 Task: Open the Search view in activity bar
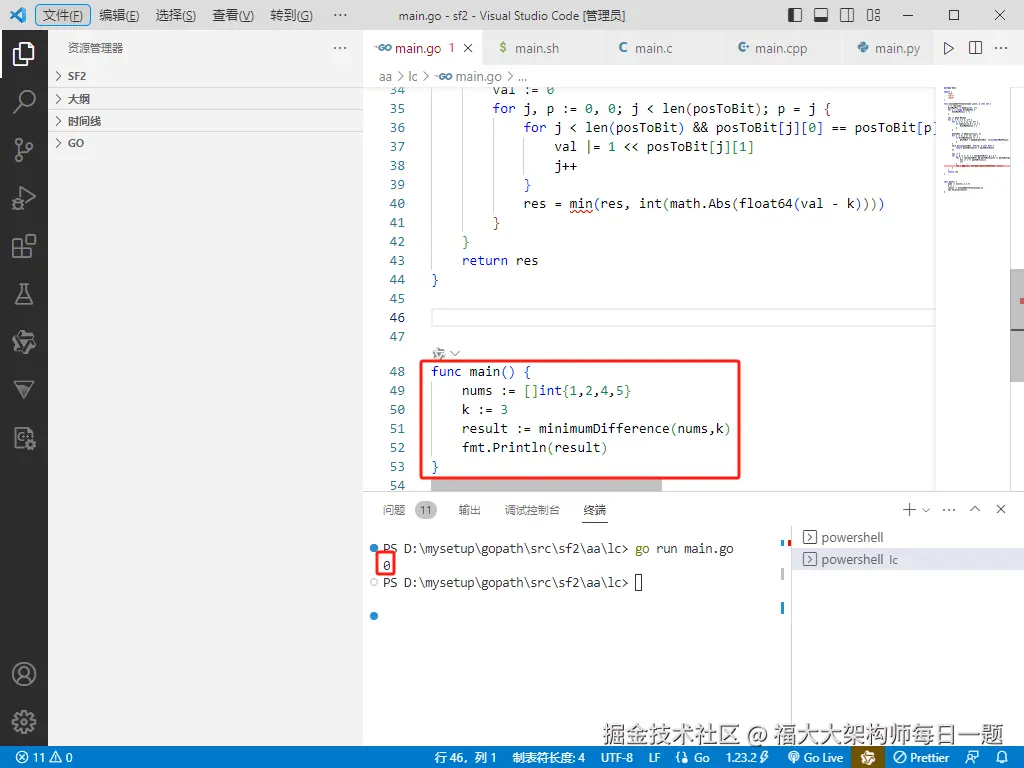[24, 101]
